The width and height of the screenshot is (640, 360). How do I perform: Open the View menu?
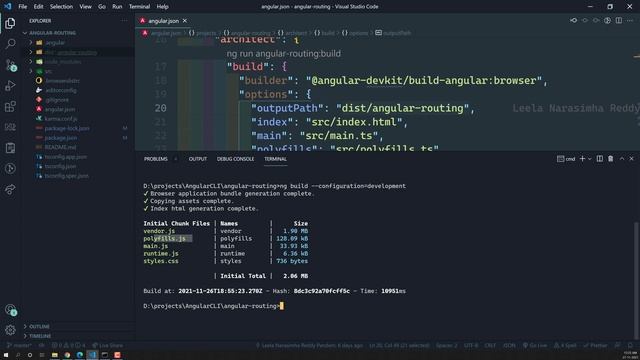(x=85, y=7)
